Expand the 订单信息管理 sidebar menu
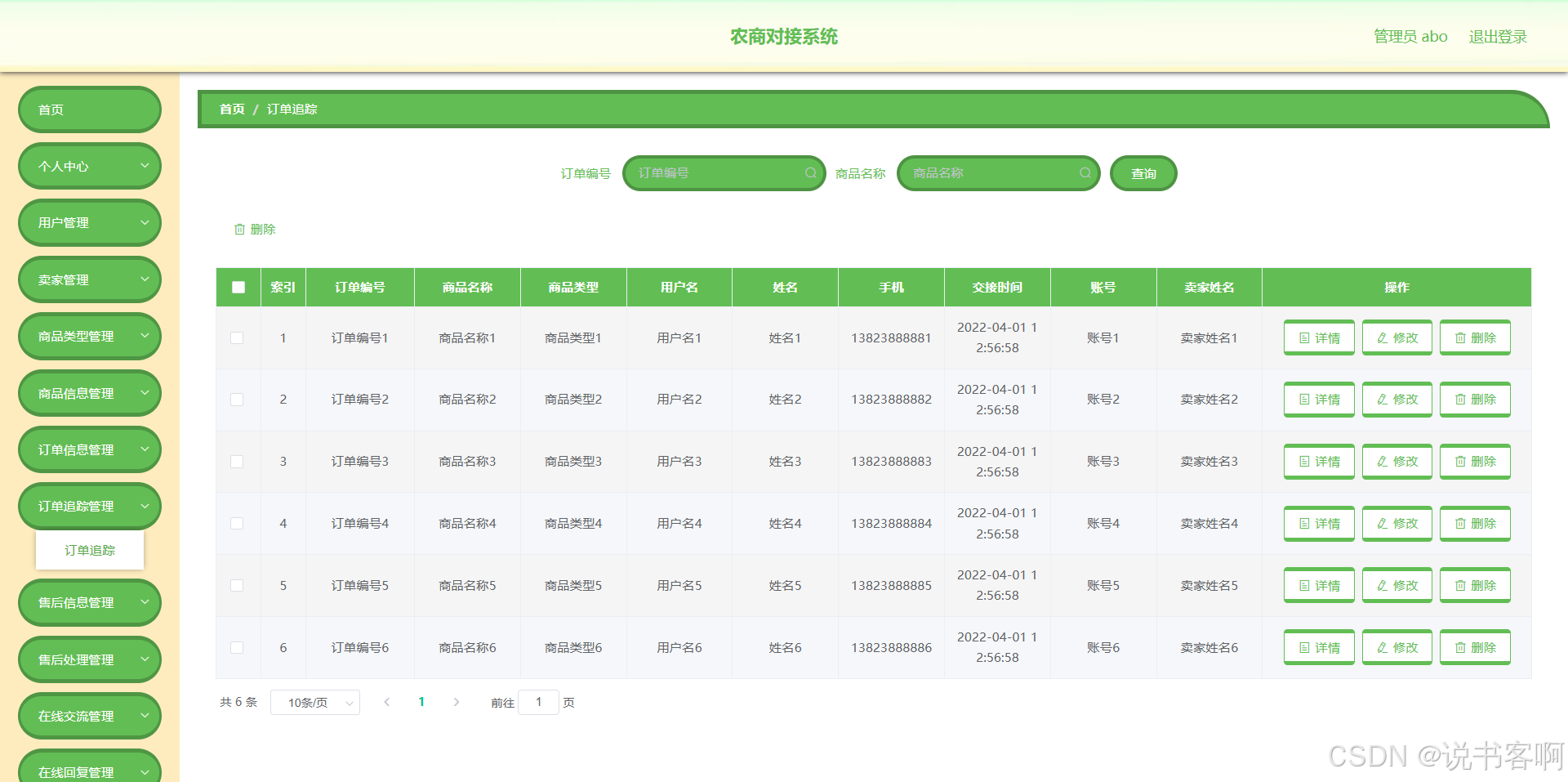This screenshot has height=782, width=1568. (90, 449)
